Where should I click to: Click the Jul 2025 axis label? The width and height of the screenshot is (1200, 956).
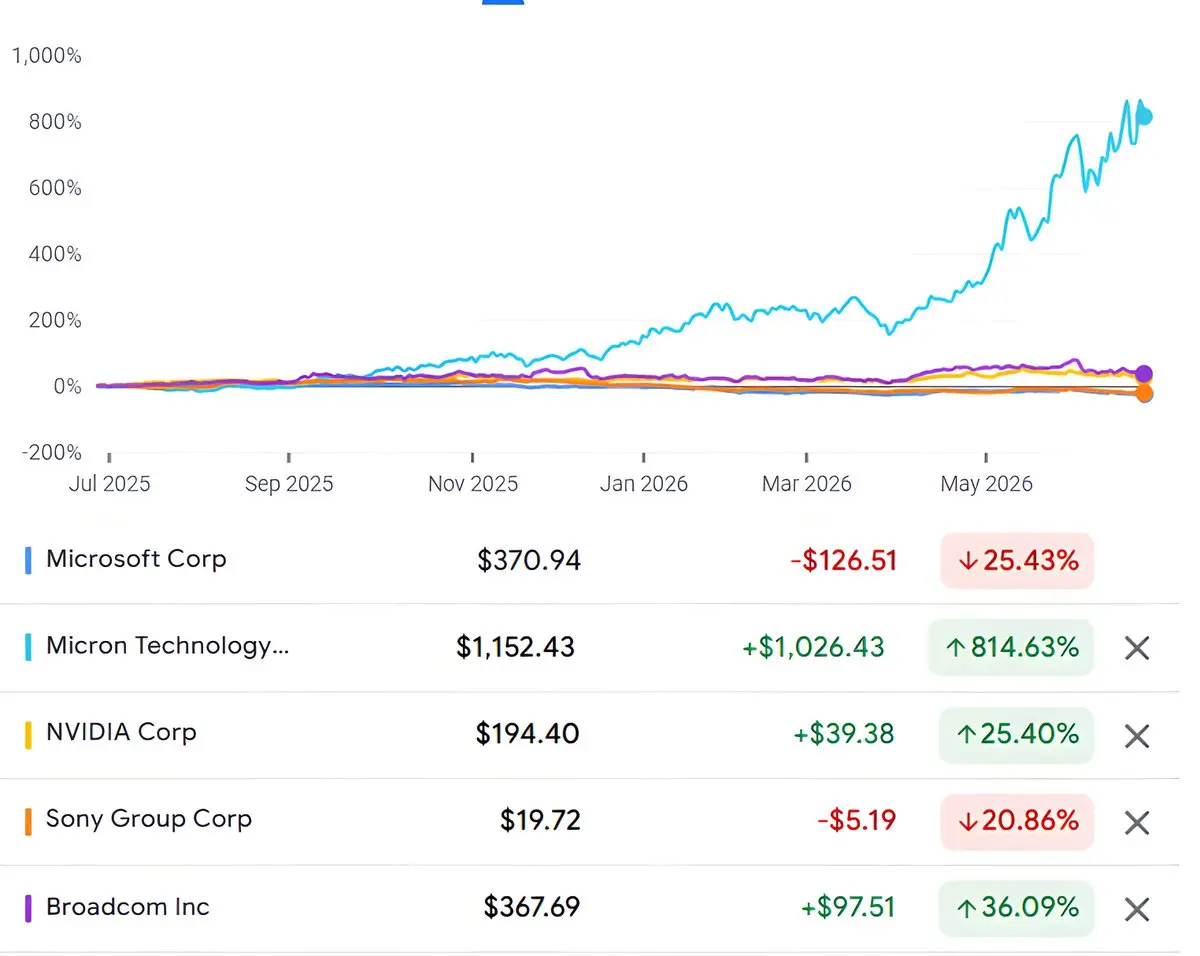tap(110, 485)
